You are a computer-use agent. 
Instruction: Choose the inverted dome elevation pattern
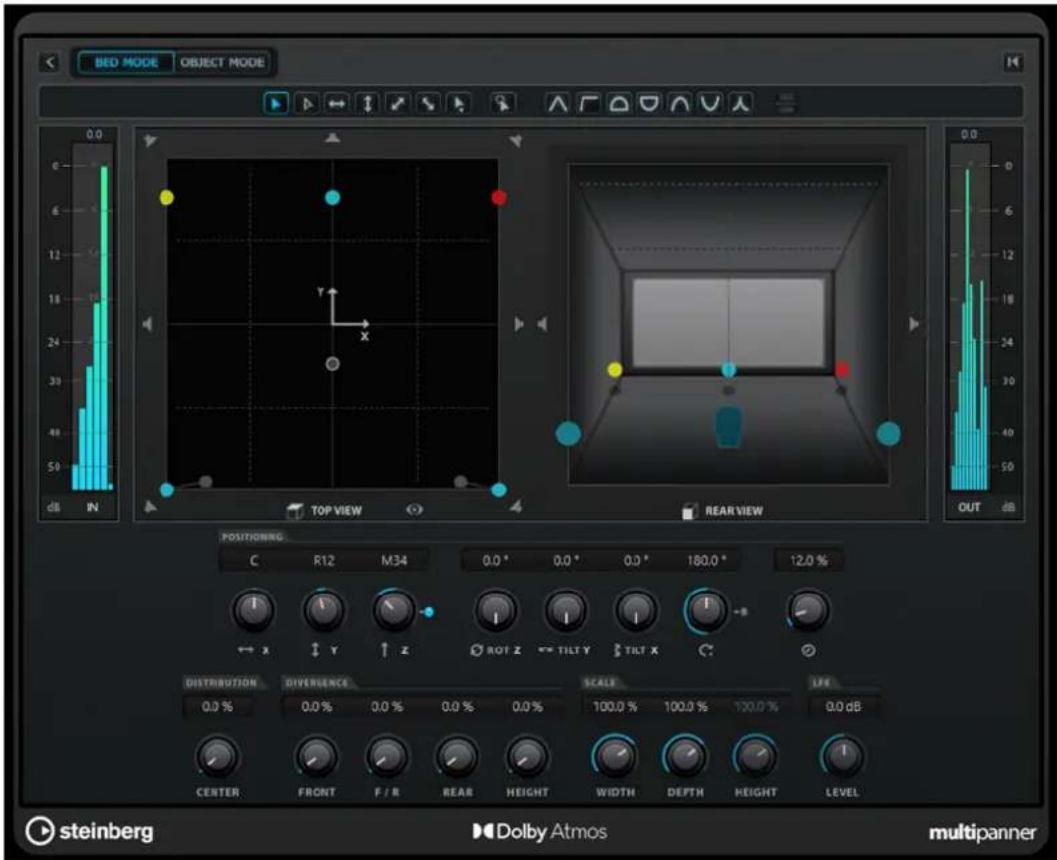click(x=649, y=104)
